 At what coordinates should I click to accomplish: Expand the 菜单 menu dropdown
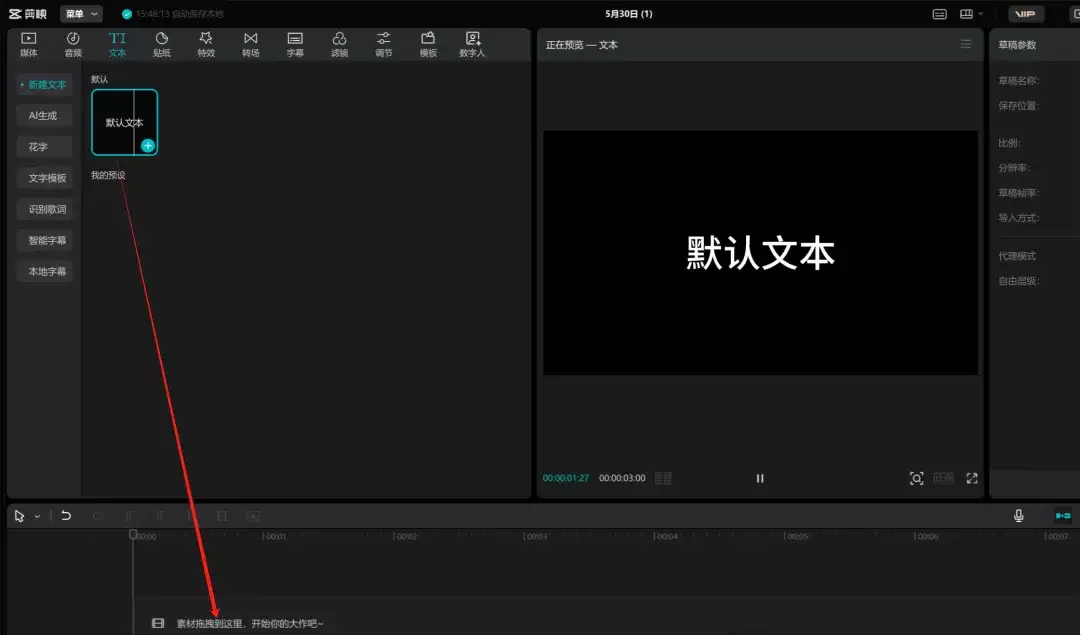(x=81, y=14)
